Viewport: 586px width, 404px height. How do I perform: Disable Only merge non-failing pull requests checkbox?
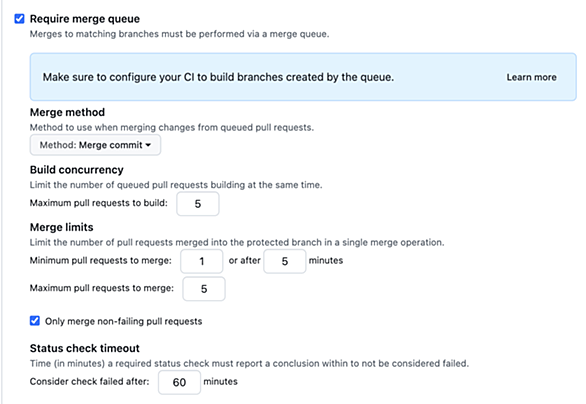[35, 321]
